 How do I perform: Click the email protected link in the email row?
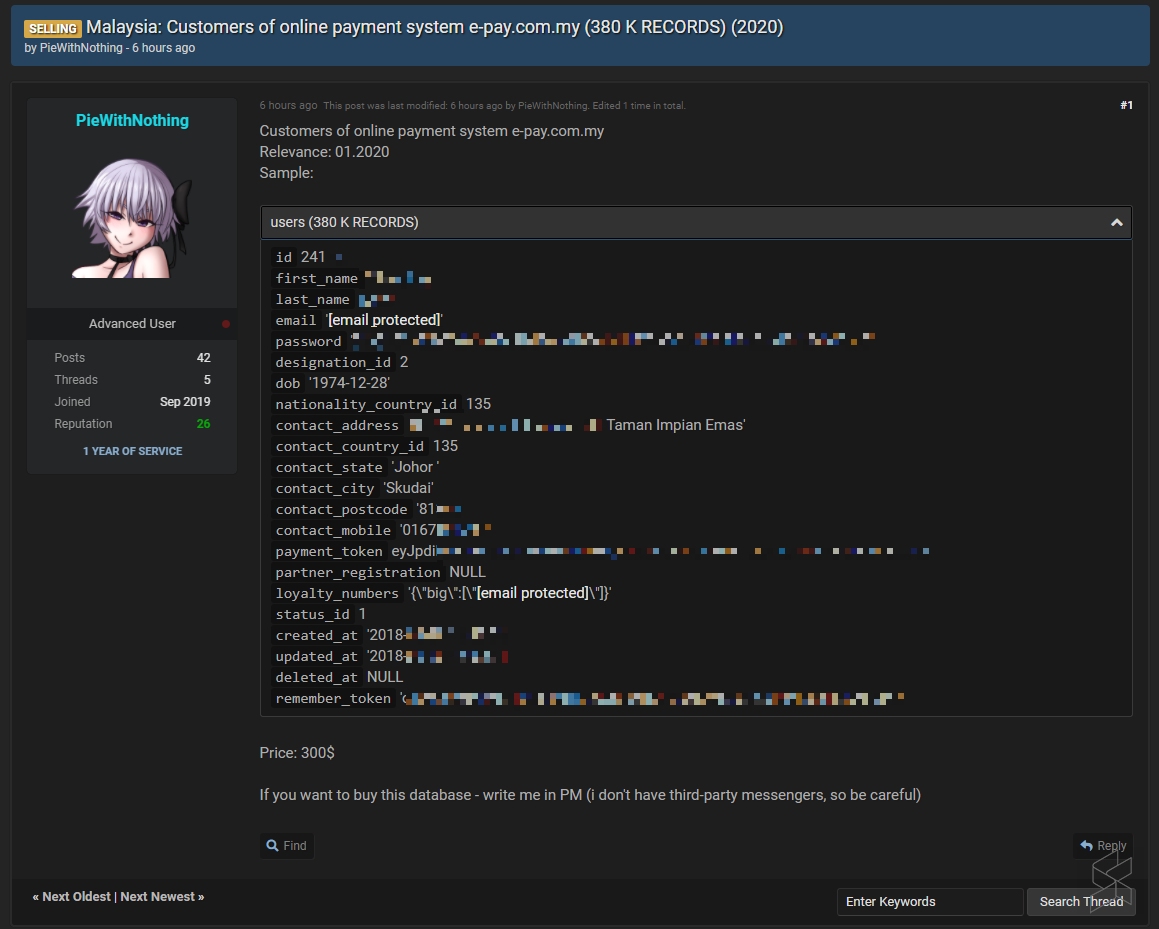(x=384, y=320)
